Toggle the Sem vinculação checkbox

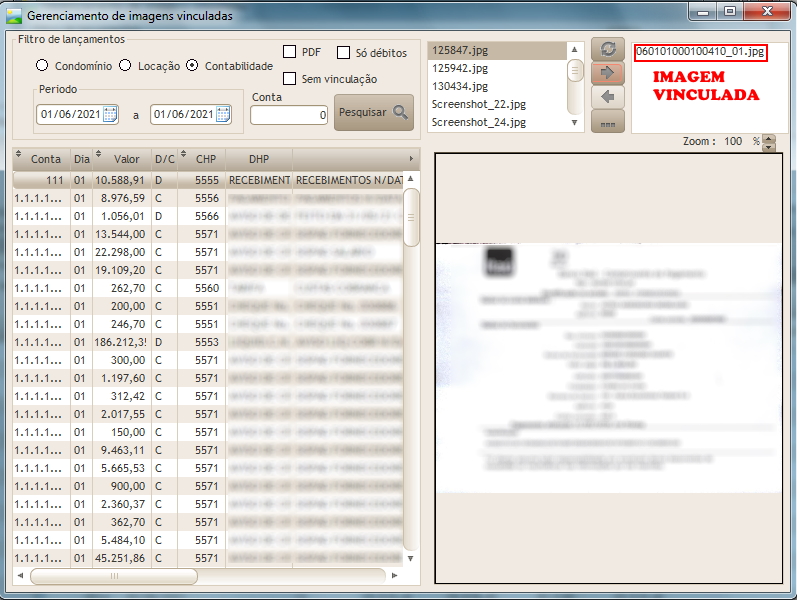(290, 79)
